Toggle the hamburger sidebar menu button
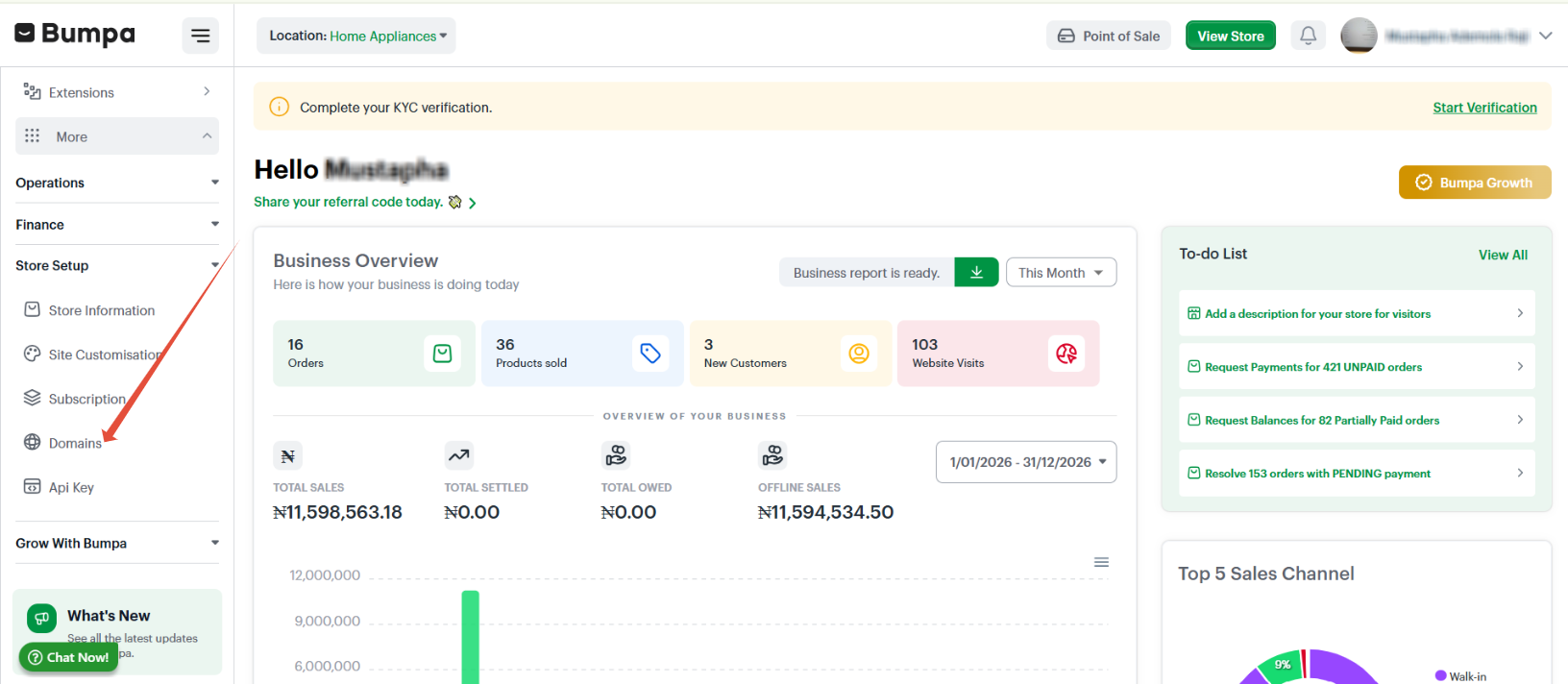Screen dimensions: 1568x684 pyautogui.click(x=200, y=36)
